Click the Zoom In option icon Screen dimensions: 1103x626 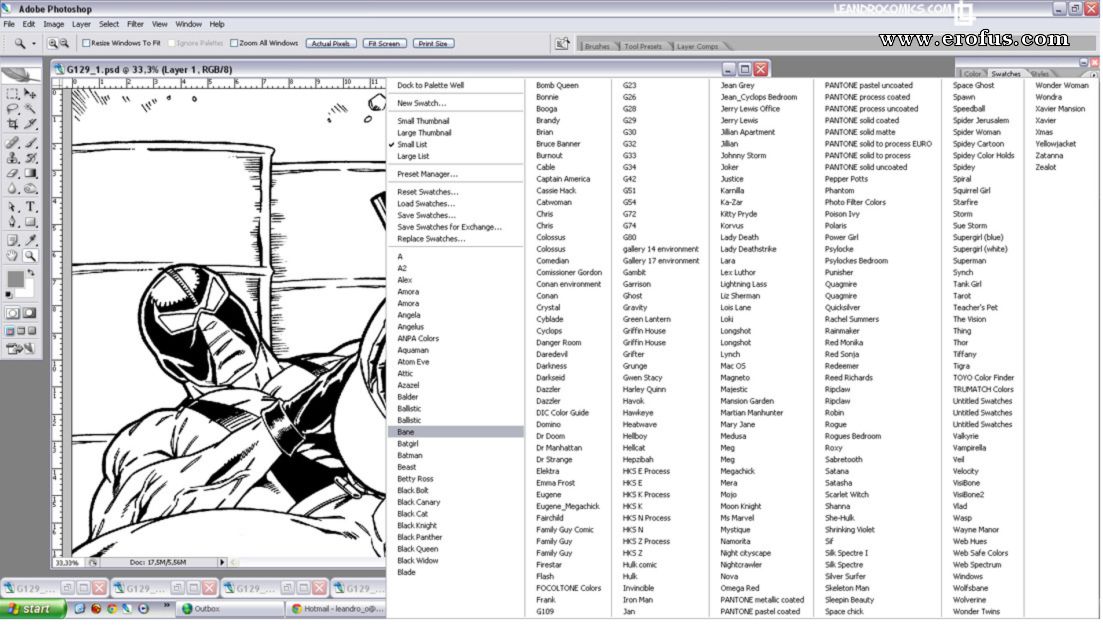53,43
